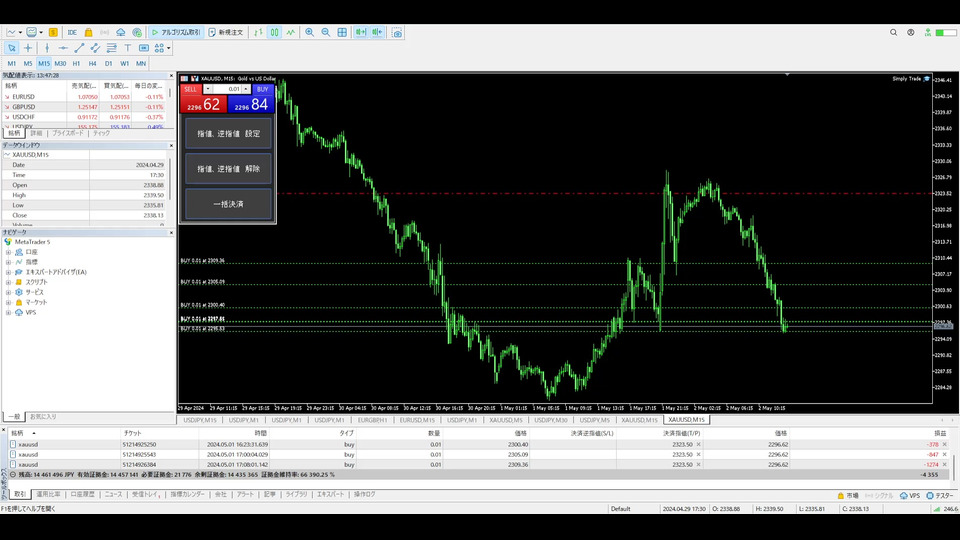Select the trendline drawing tool
The image size is (960, 540).
79,48
